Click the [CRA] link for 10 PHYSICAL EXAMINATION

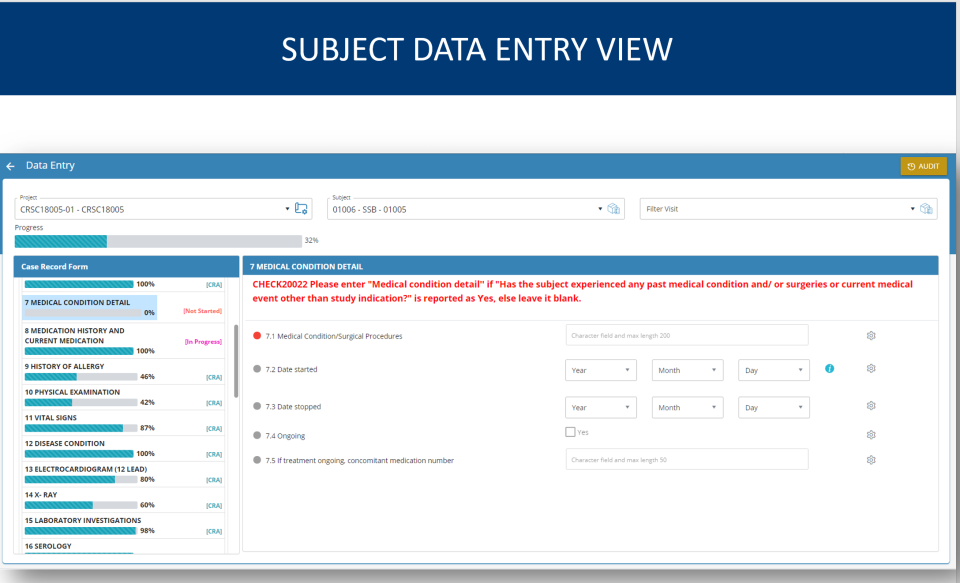(x=213, y=402)
